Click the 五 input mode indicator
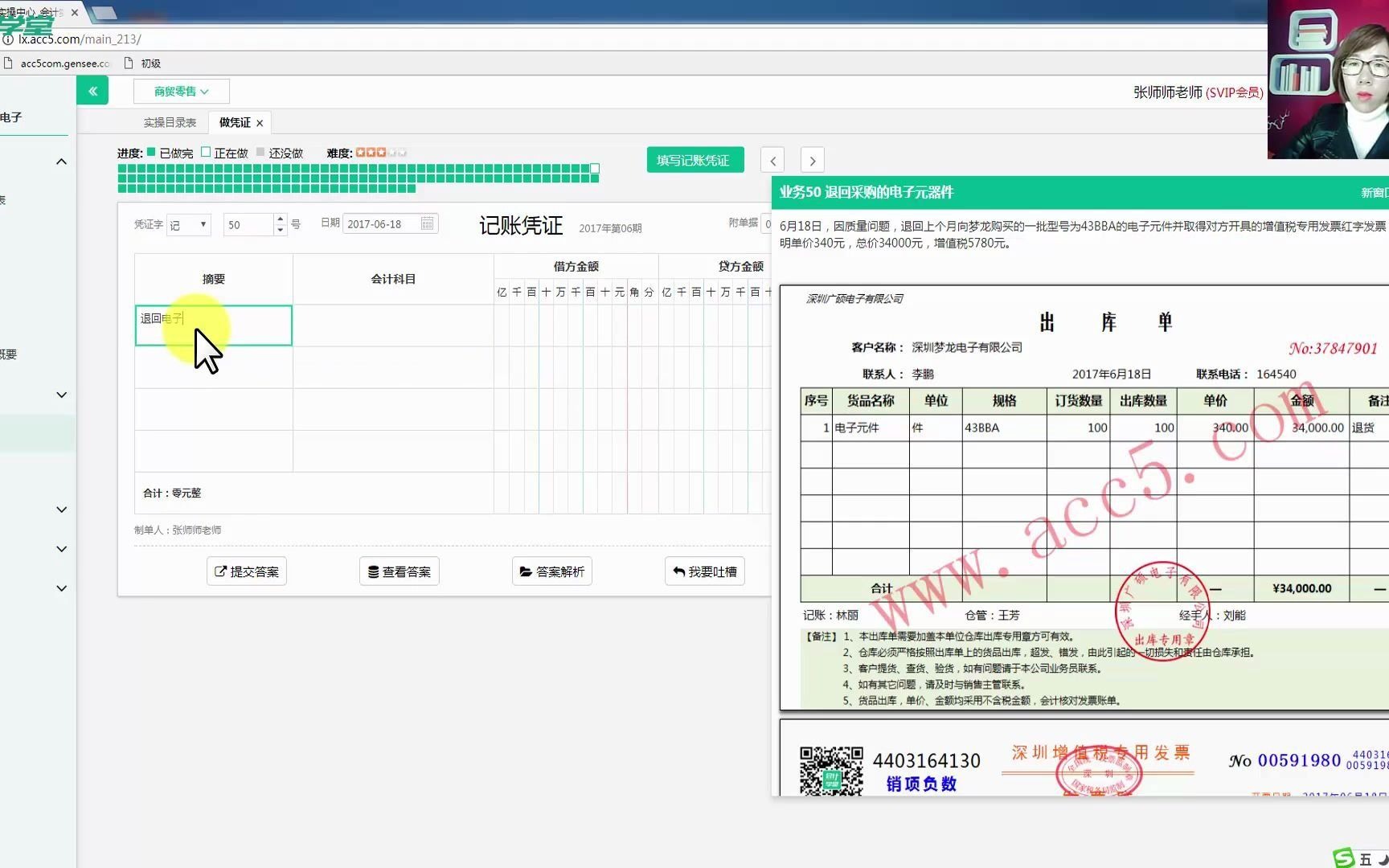1389x868 pixels. pos(1365,859)
